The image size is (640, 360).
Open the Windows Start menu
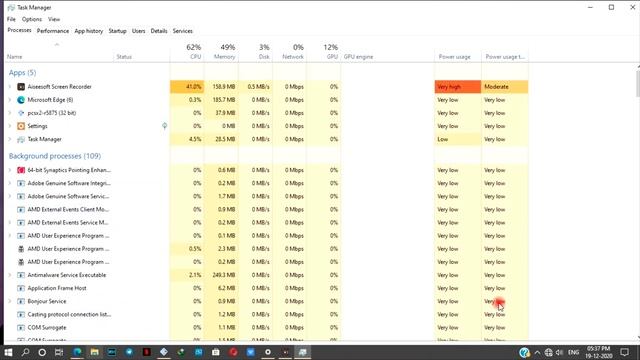[8, 352]
